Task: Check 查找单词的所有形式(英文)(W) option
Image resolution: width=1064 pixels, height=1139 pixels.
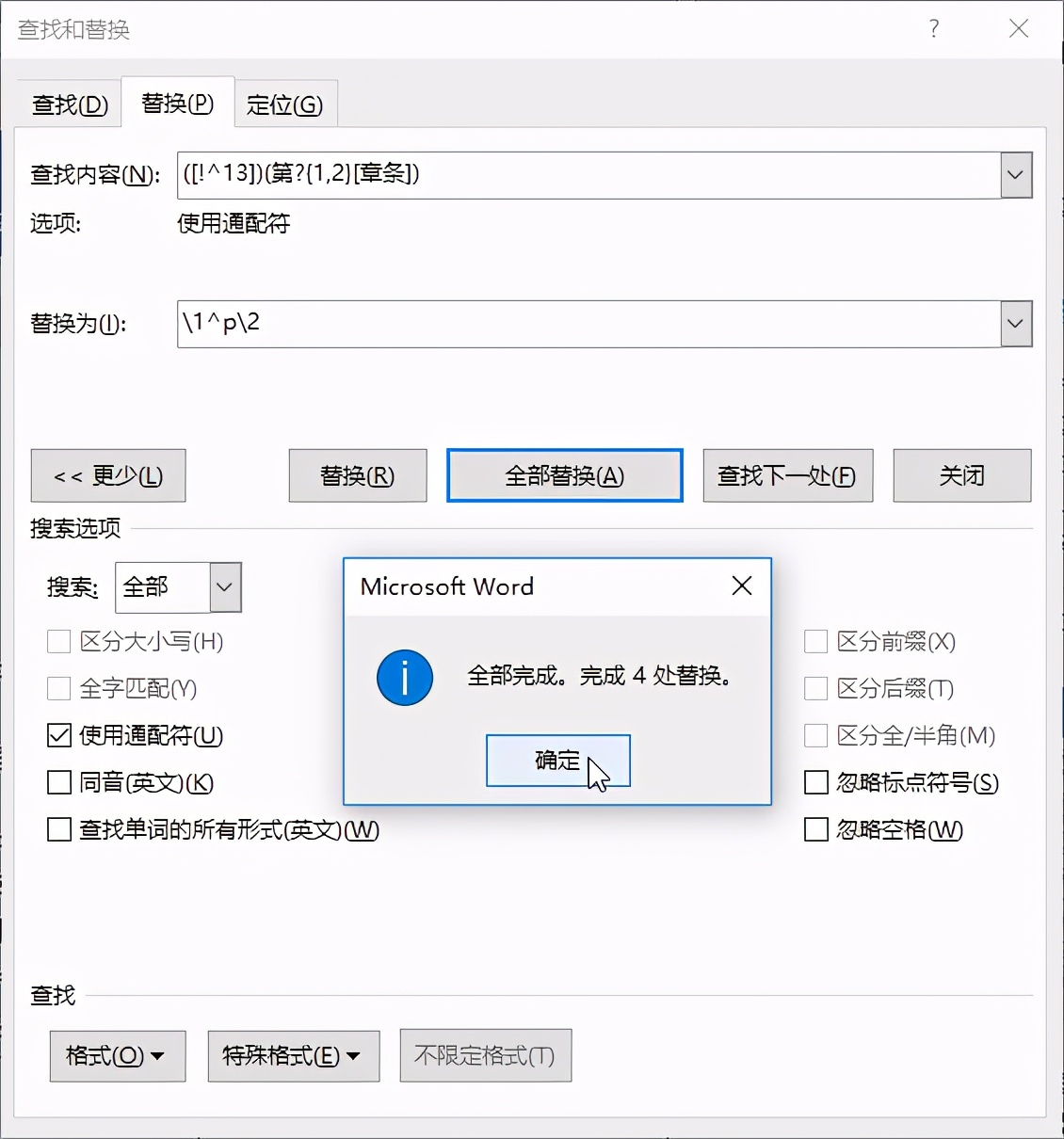Action: 57,829
